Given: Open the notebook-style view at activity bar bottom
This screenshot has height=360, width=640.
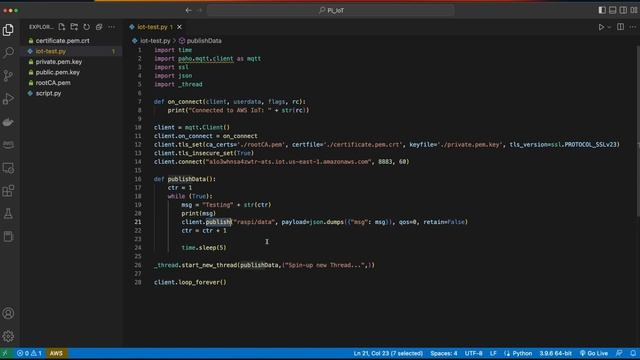Looking at the screenshot, I should [8, 237].
